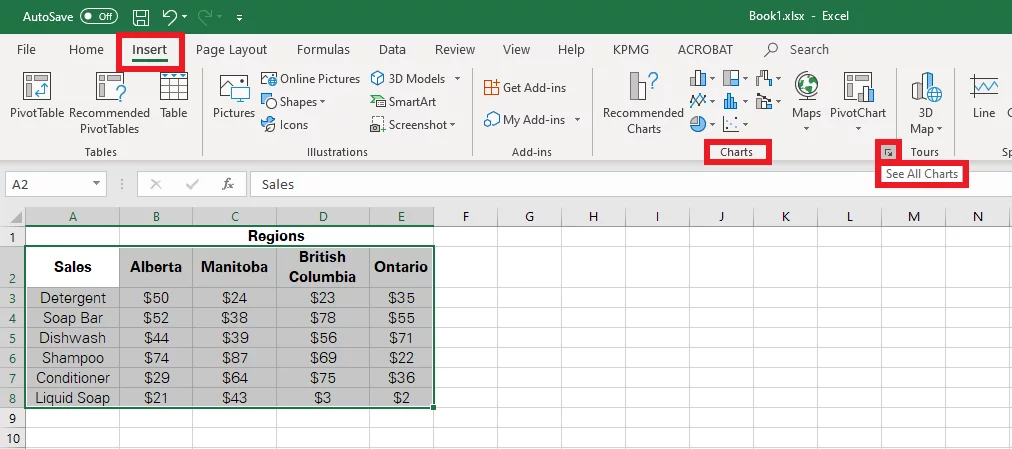Open the Formulas tab

click(x=323, y=49)
